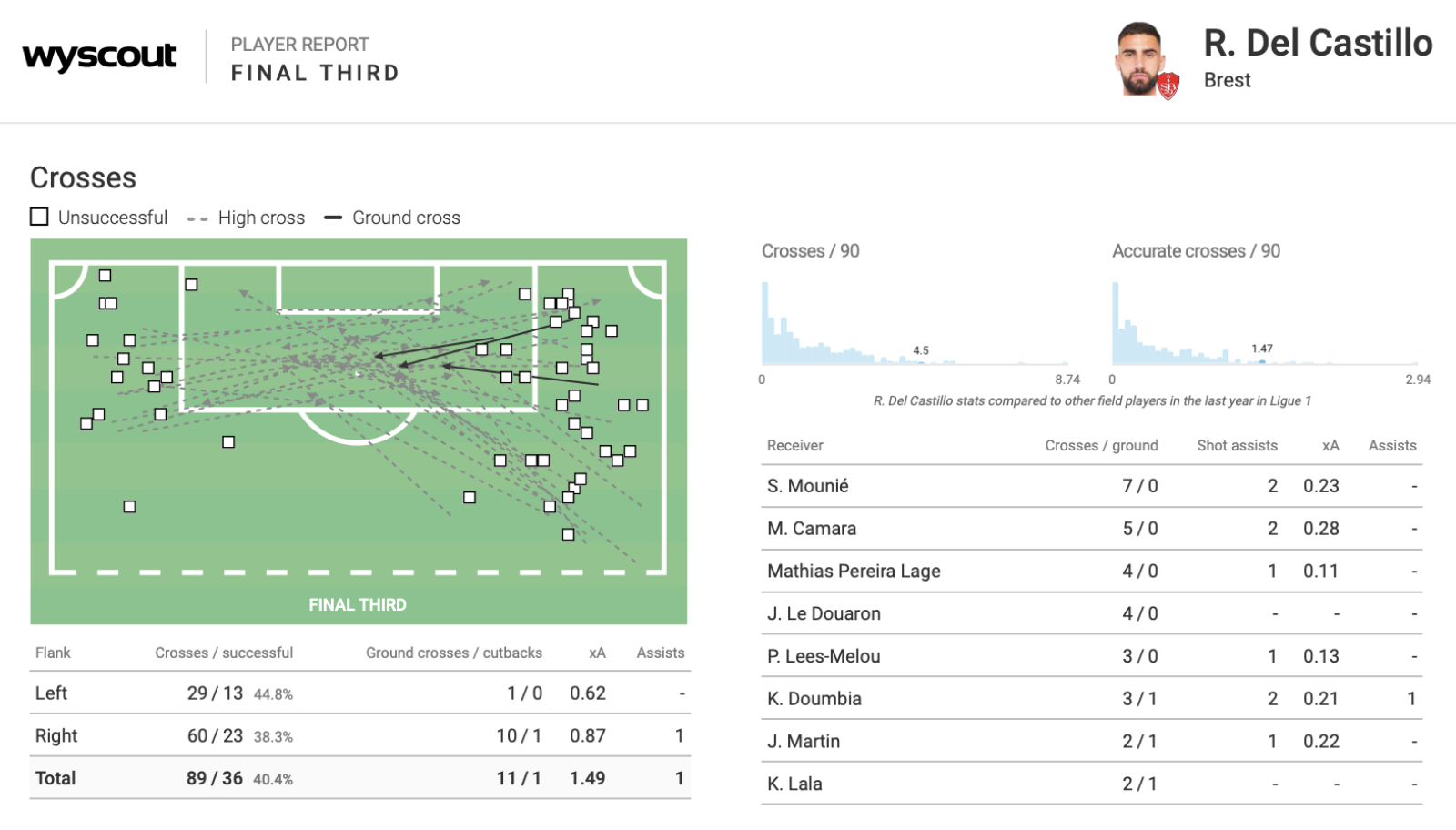Click the Total row in the flank table

(x=359, y=779)
